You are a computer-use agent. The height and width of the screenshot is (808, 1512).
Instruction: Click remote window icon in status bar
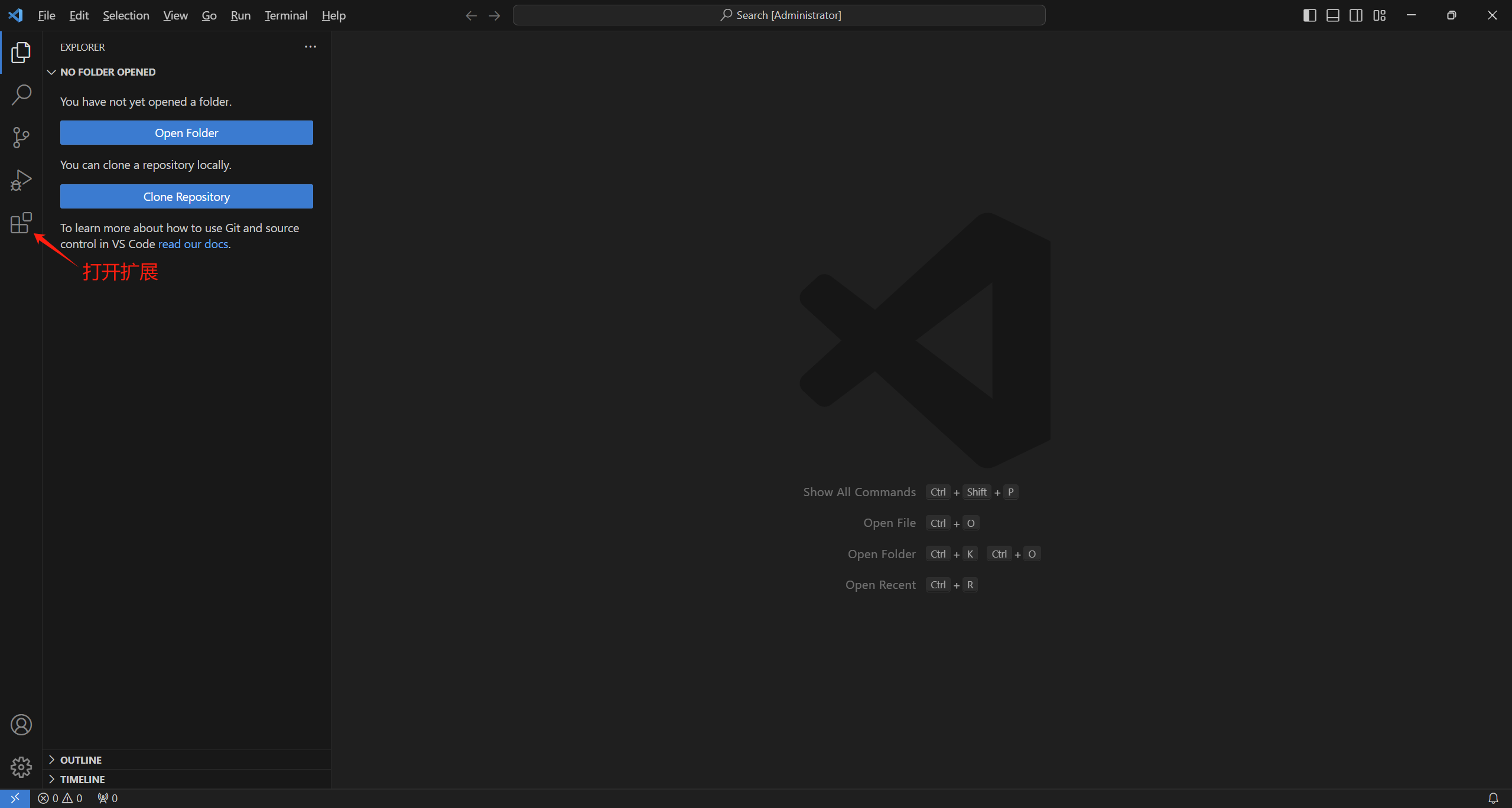(x=15, y=798)
